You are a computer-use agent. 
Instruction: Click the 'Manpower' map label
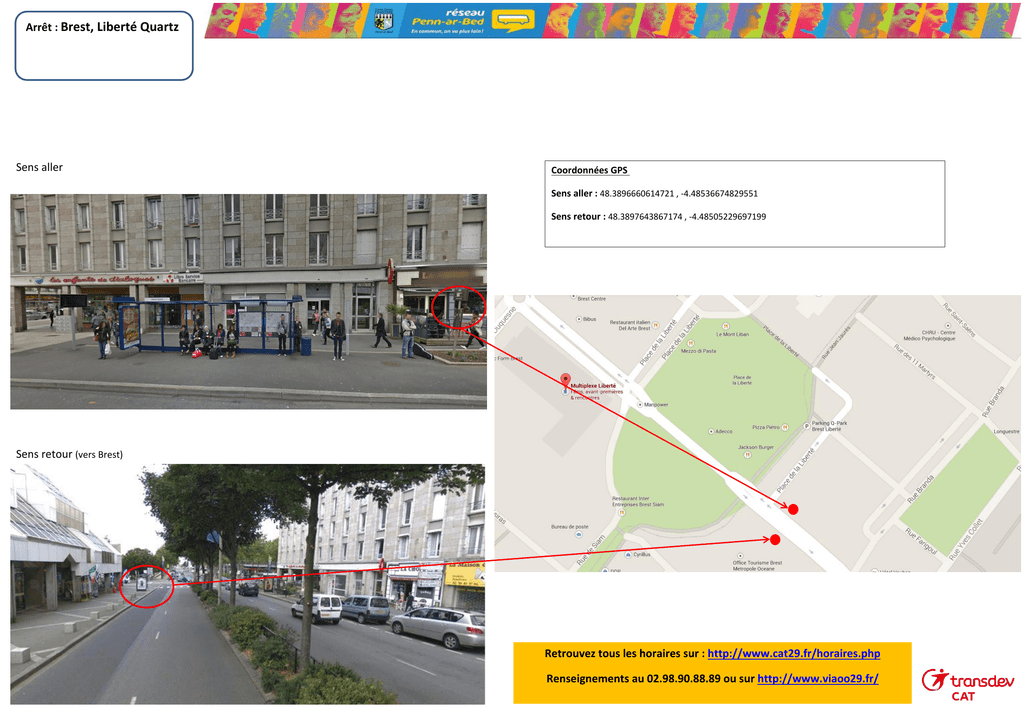pos(656,405)
